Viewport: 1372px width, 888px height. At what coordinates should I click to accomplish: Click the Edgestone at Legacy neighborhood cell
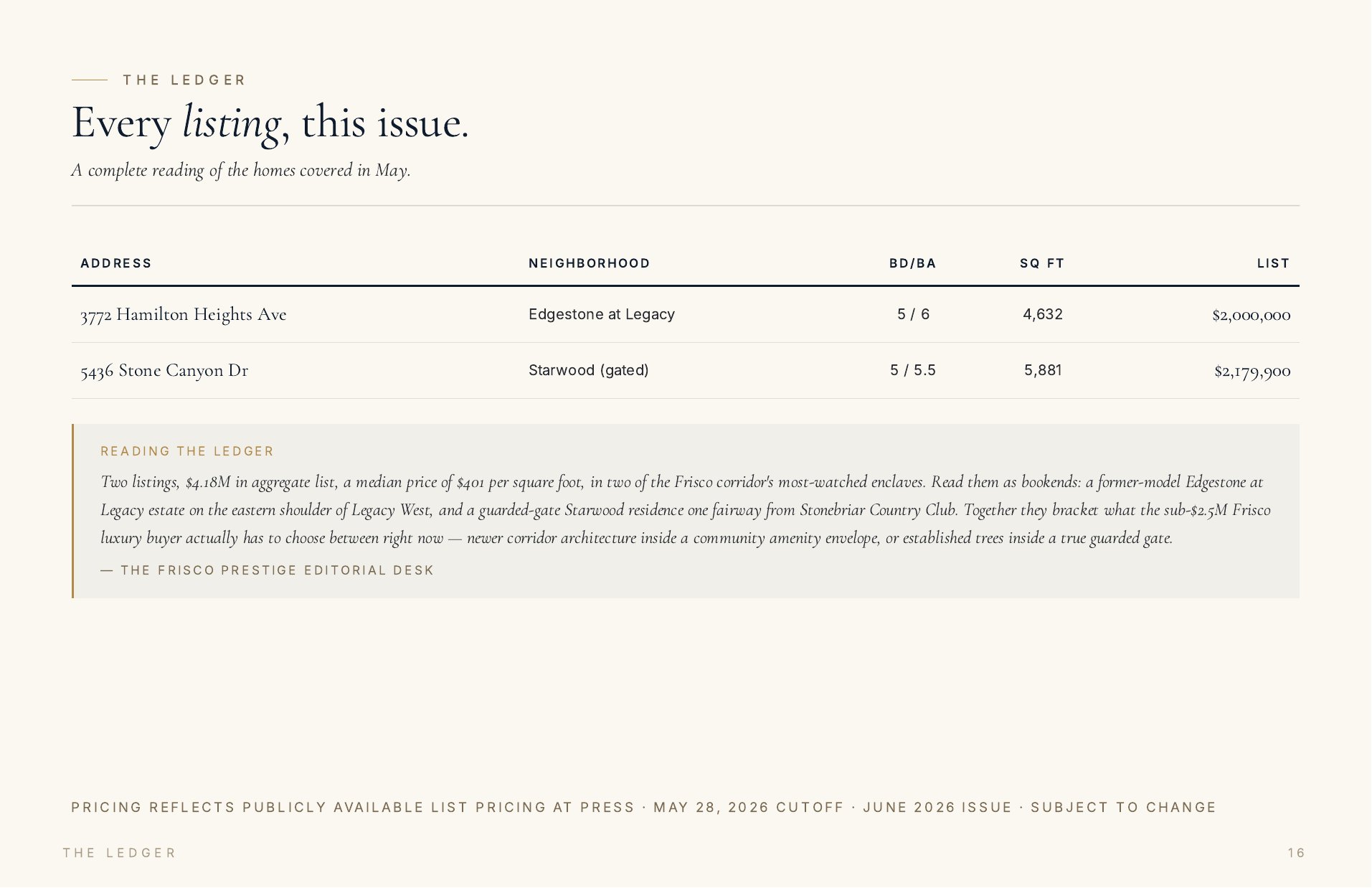click(x=602, y=314)
